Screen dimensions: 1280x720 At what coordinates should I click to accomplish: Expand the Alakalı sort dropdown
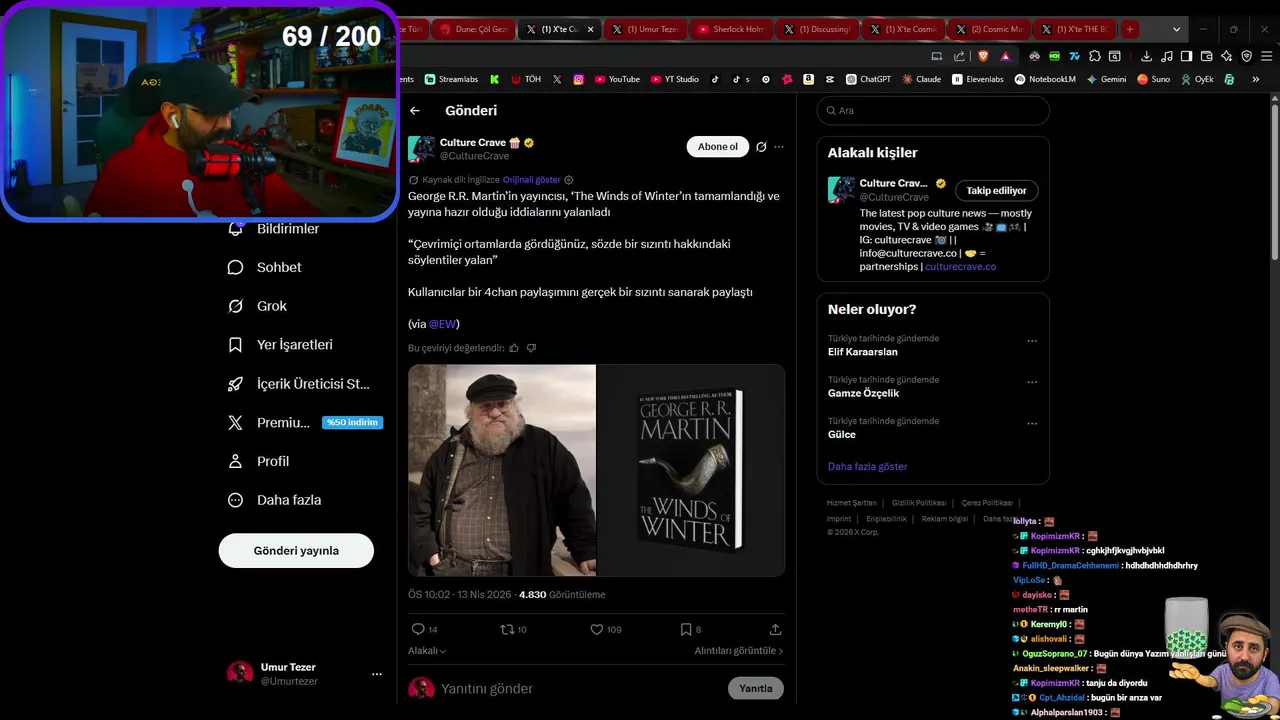coord(427,651)
